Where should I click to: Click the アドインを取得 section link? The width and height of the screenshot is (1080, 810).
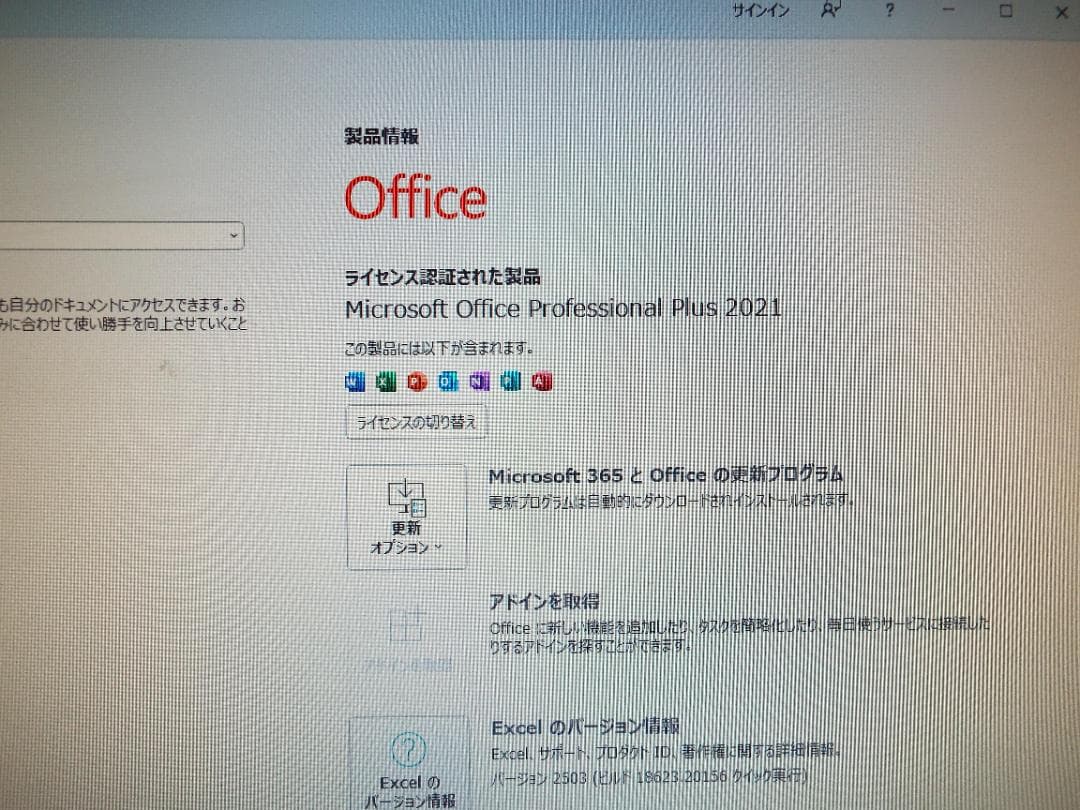544,601
